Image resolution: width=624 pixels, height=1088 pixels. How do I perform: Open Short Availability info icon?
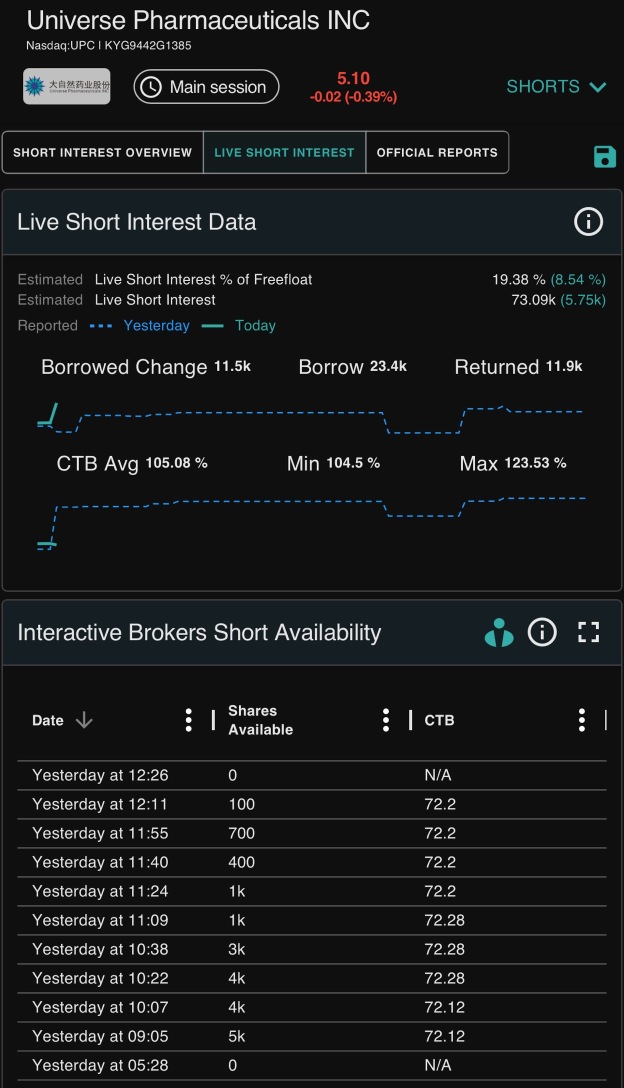coord(542,632)
